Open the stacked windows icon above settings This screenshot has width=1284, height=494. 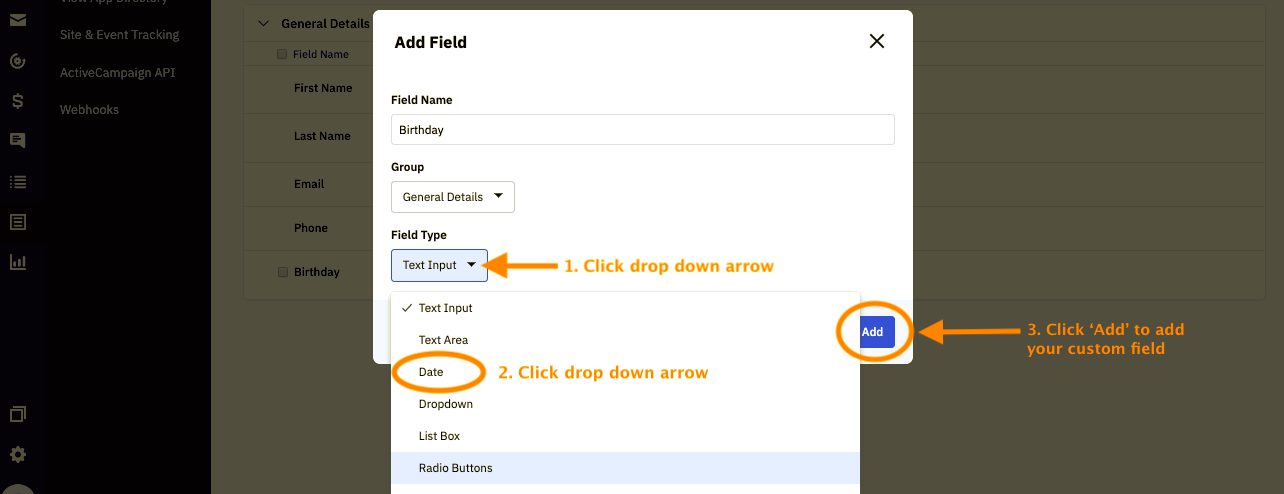pos(17,414)
